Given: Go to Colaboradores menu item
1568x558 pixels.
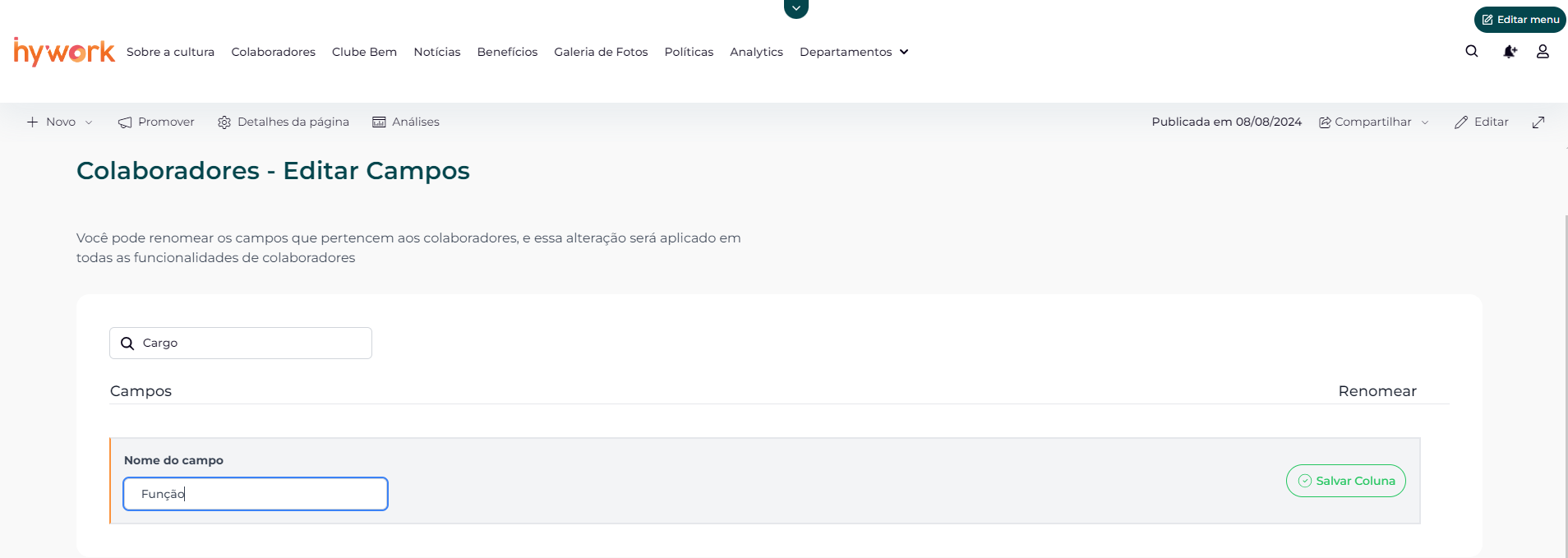Looking at the screenshot, I should 273,52.
